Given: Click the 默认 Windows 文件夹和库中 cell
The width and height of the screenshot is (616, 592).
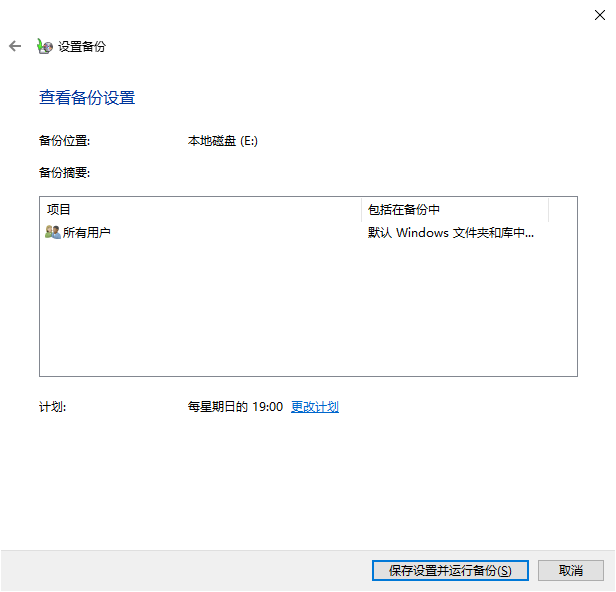Looking at the screenshot, I should point(451,232).
